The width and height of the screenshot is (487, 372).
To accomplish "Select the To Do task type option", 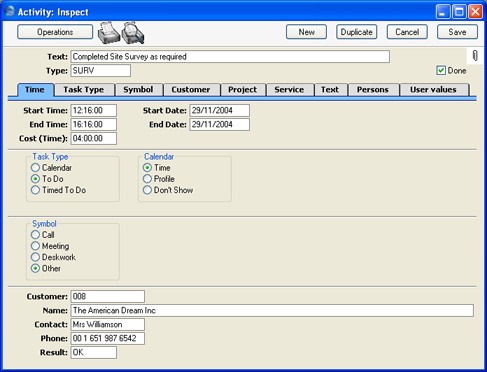I will point(35,179).
